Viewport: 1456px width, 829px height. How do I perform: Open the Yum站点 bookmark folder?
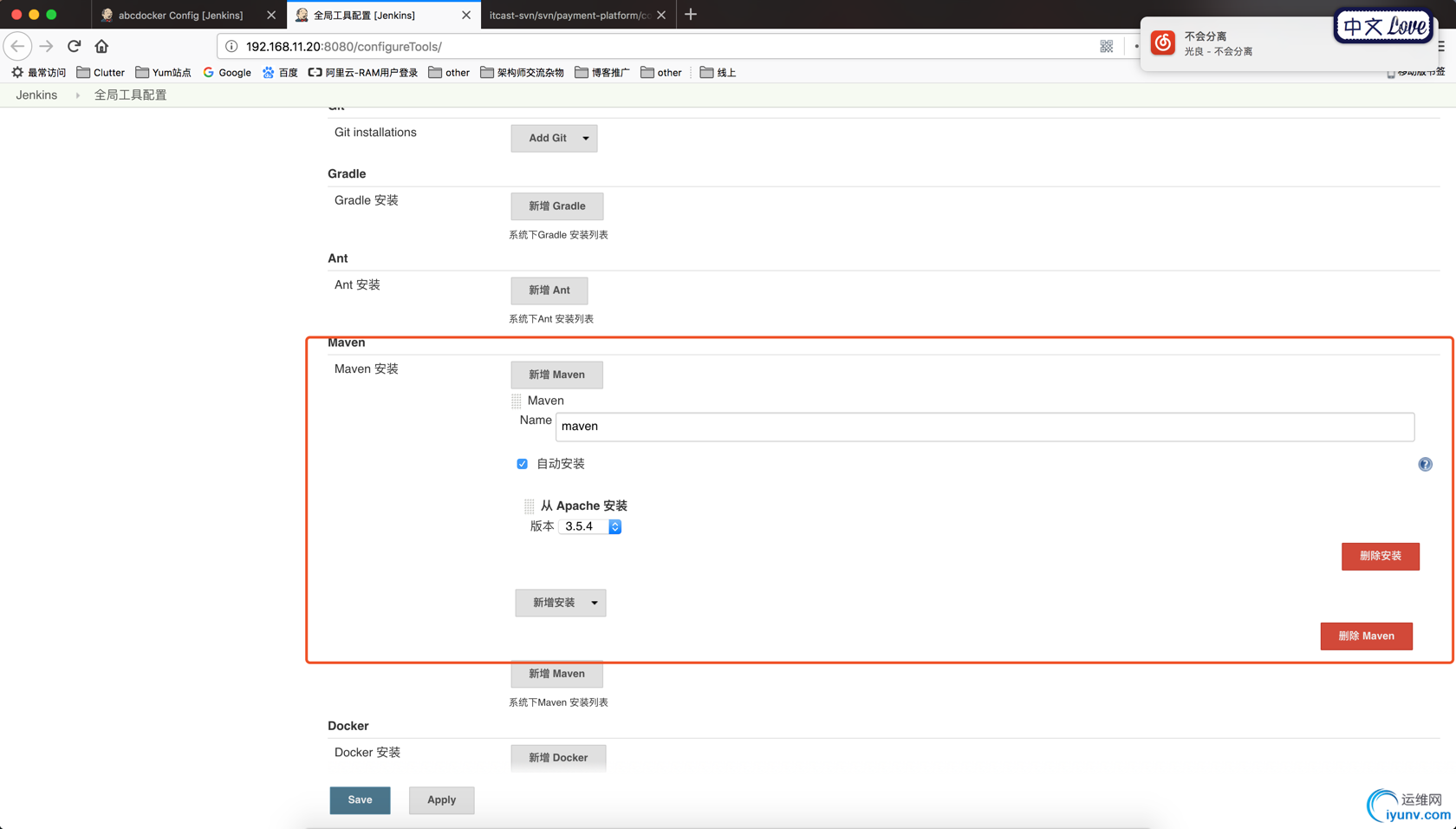[163, 73]
